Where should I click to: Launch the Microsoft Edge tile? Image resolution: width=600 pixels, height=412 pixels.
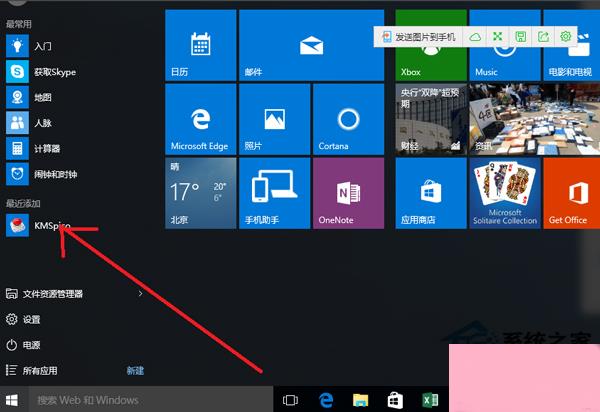pos(201,119)
